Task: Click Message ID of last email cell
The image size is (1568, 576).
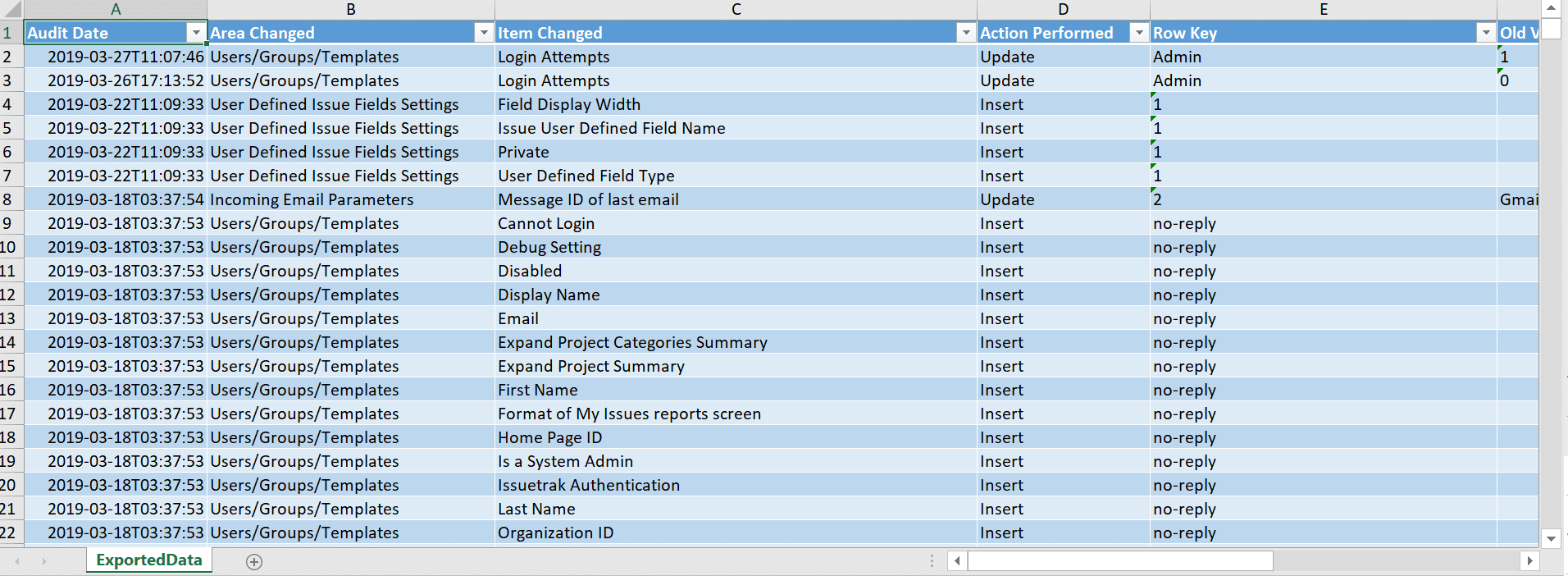Action: [736, 199]
